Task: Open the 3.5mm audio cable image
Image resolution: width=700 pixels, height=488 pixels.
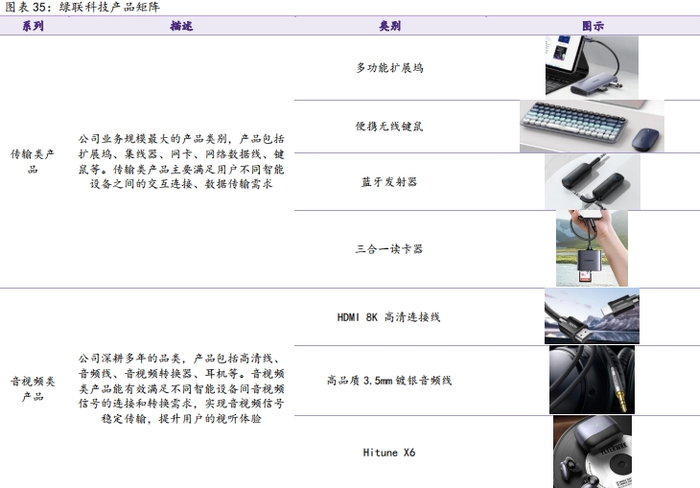Action: [592, 380]
